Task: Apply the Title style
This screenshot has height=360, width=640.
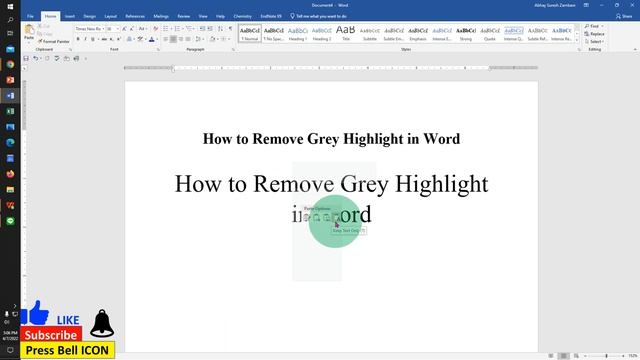Action: pos(346,33)
